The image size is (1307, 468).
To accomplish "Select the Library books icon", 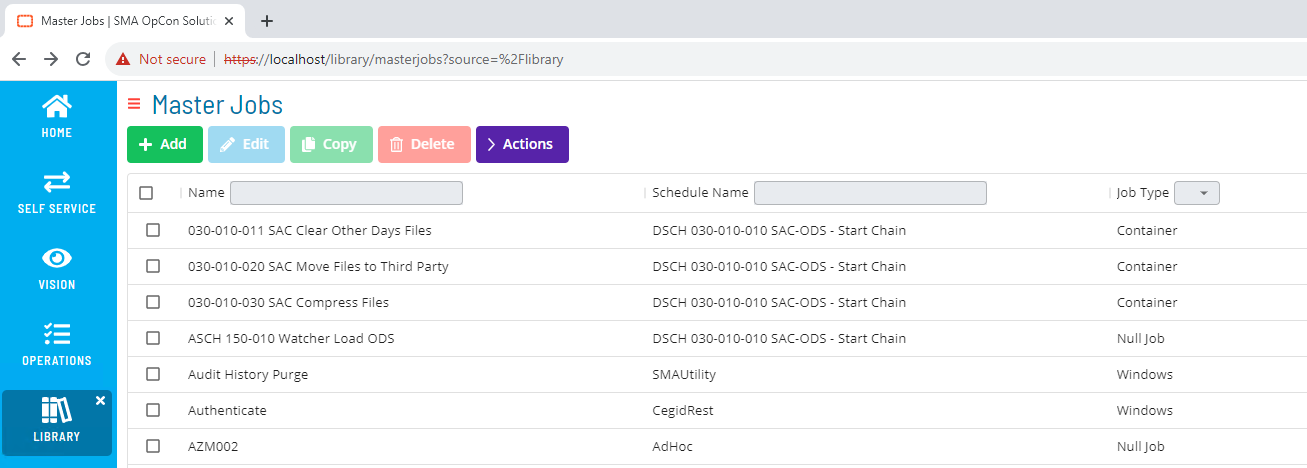I will point(57,409).
